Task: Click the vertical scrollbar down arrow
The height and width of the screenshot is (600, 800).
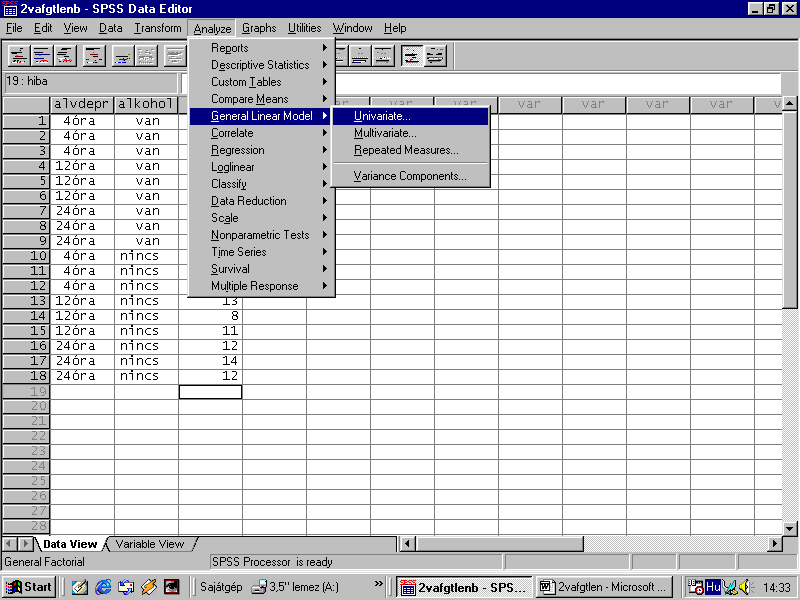Action: [790, 529]
